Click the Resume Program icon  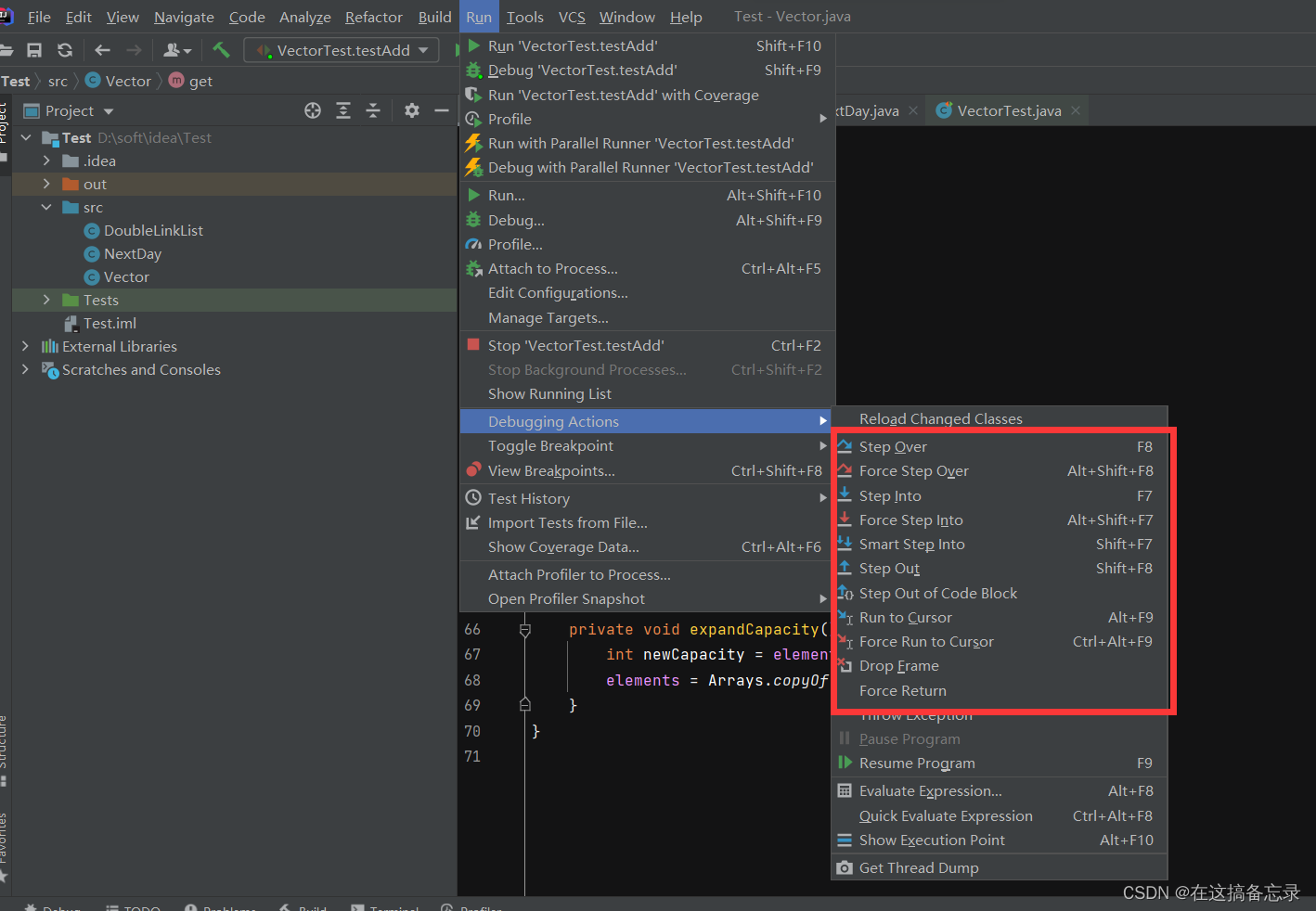click(x=845, y=763)
